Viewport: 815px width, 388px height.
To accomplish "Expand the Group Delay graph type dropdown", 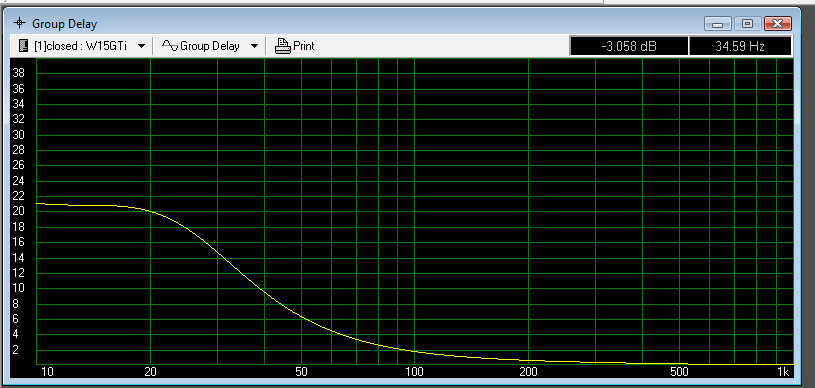I will pos(254,46).
